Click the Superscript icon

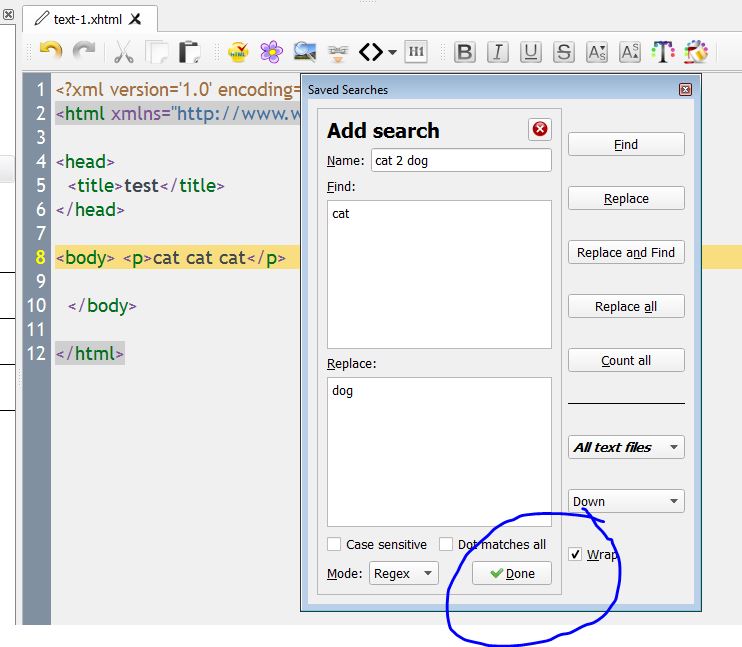tap(630, 52)
